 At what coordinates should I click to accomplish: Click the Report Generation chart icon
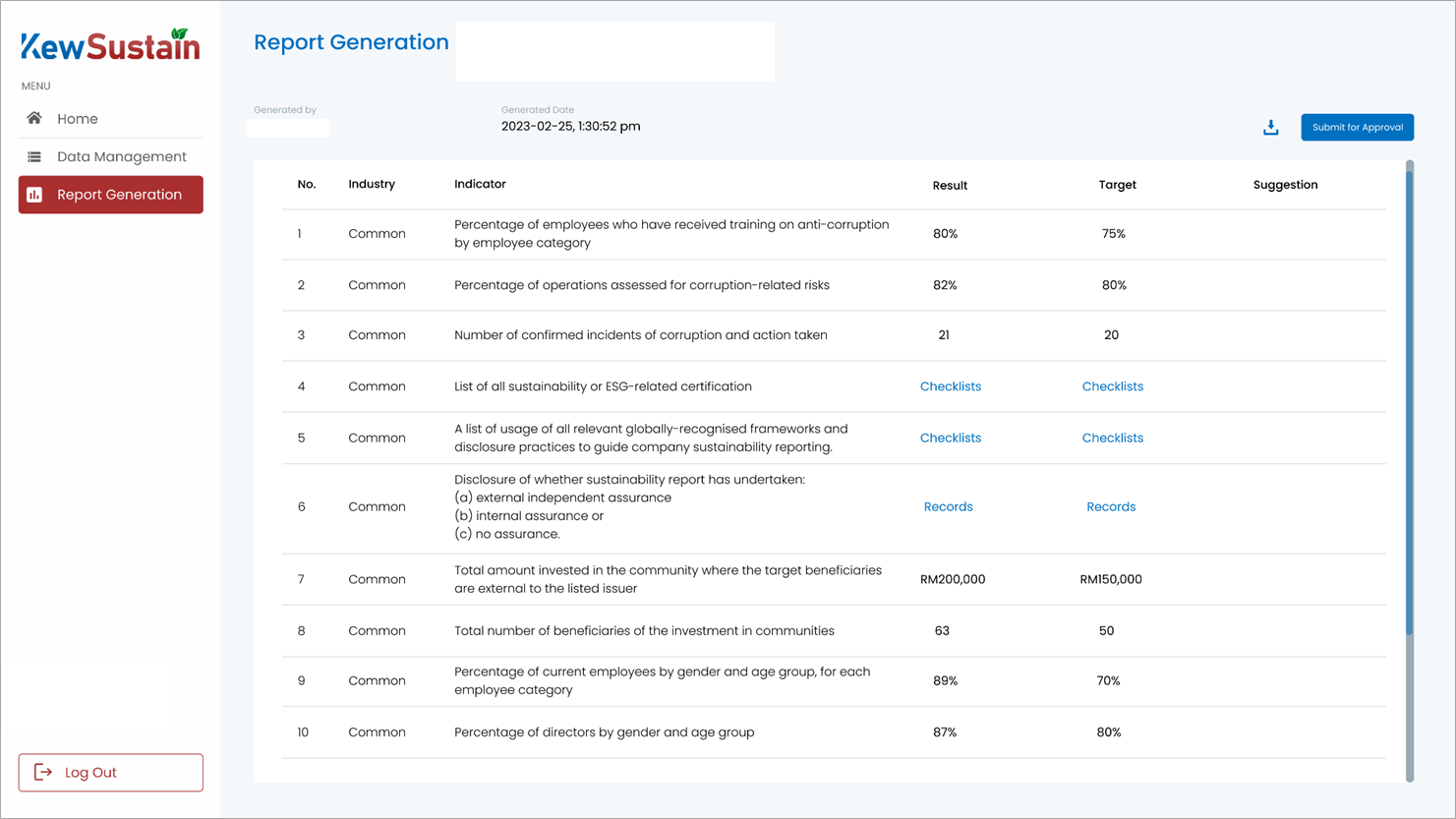coord(36,194)
